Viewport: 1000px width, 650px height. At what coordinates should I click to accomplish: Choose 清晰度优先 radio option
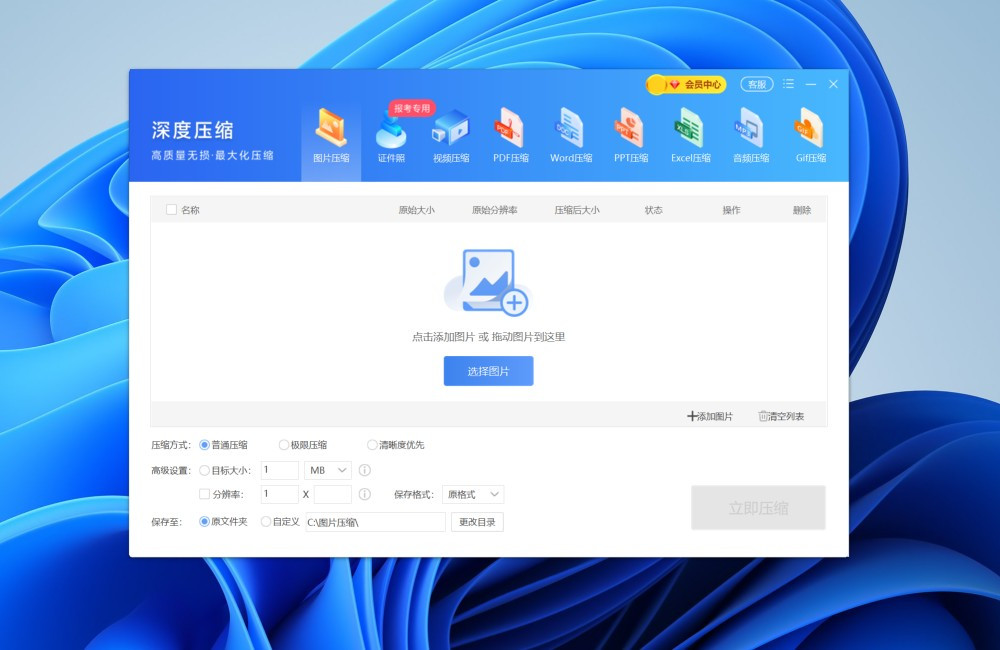(x=373, y=445)
